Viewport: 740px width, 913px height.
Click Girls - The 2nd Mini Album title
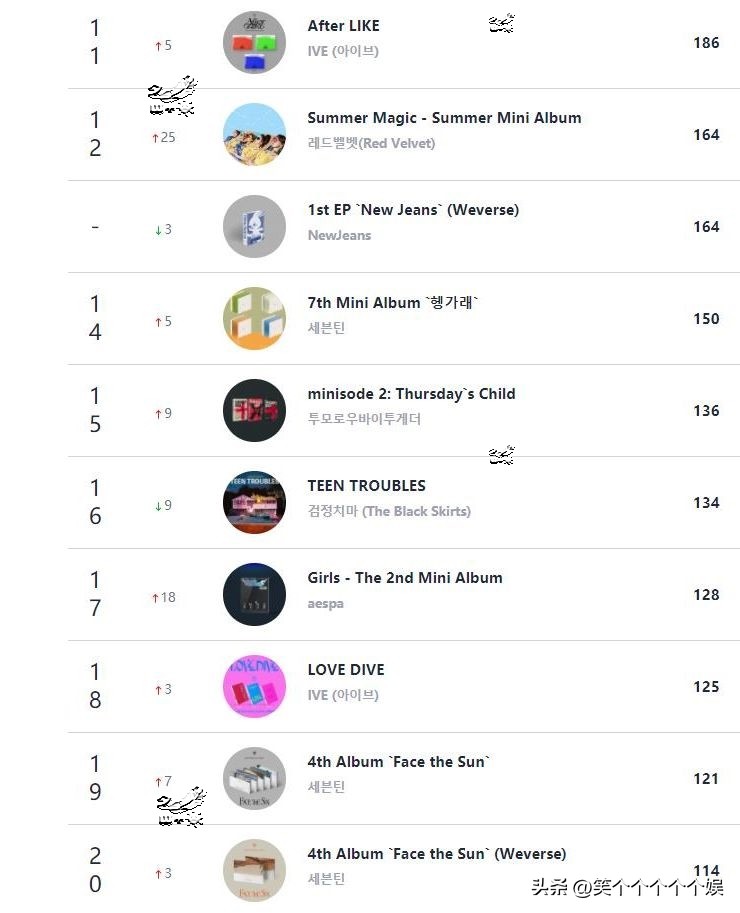(x=405, y=578)
